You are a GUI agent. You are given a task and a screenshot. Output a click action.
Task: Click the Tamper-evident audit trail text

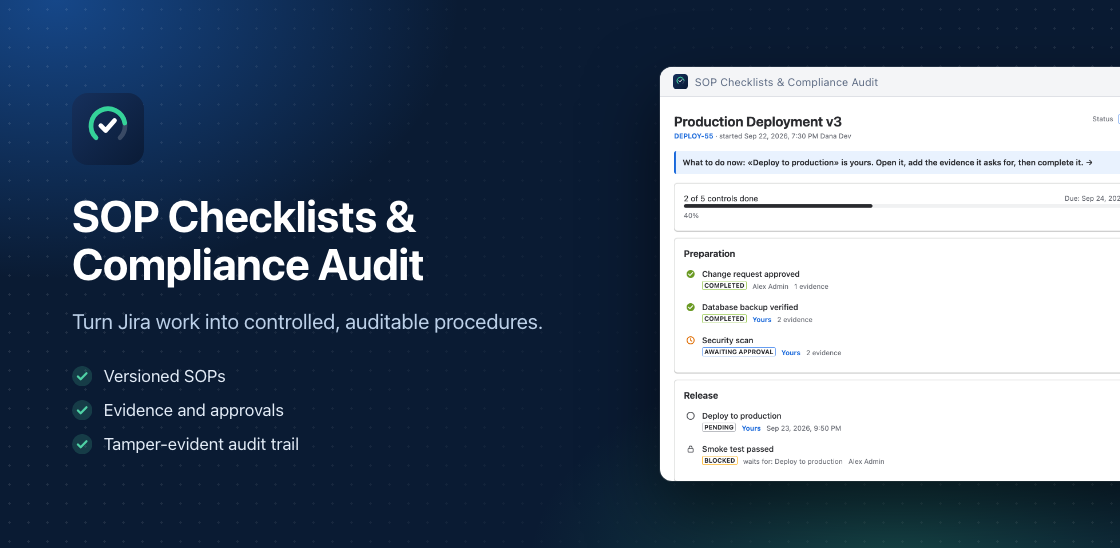201,444
